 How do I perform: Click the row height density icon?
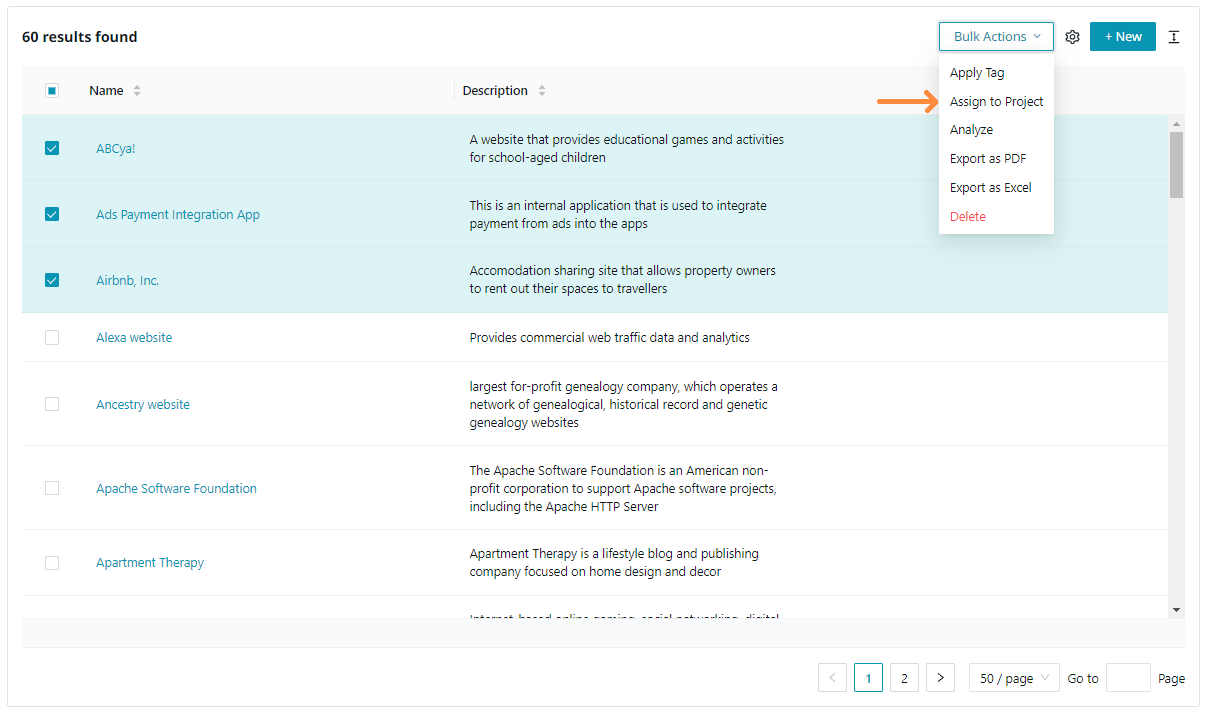pyautogui.click(x=1174, y=37)
